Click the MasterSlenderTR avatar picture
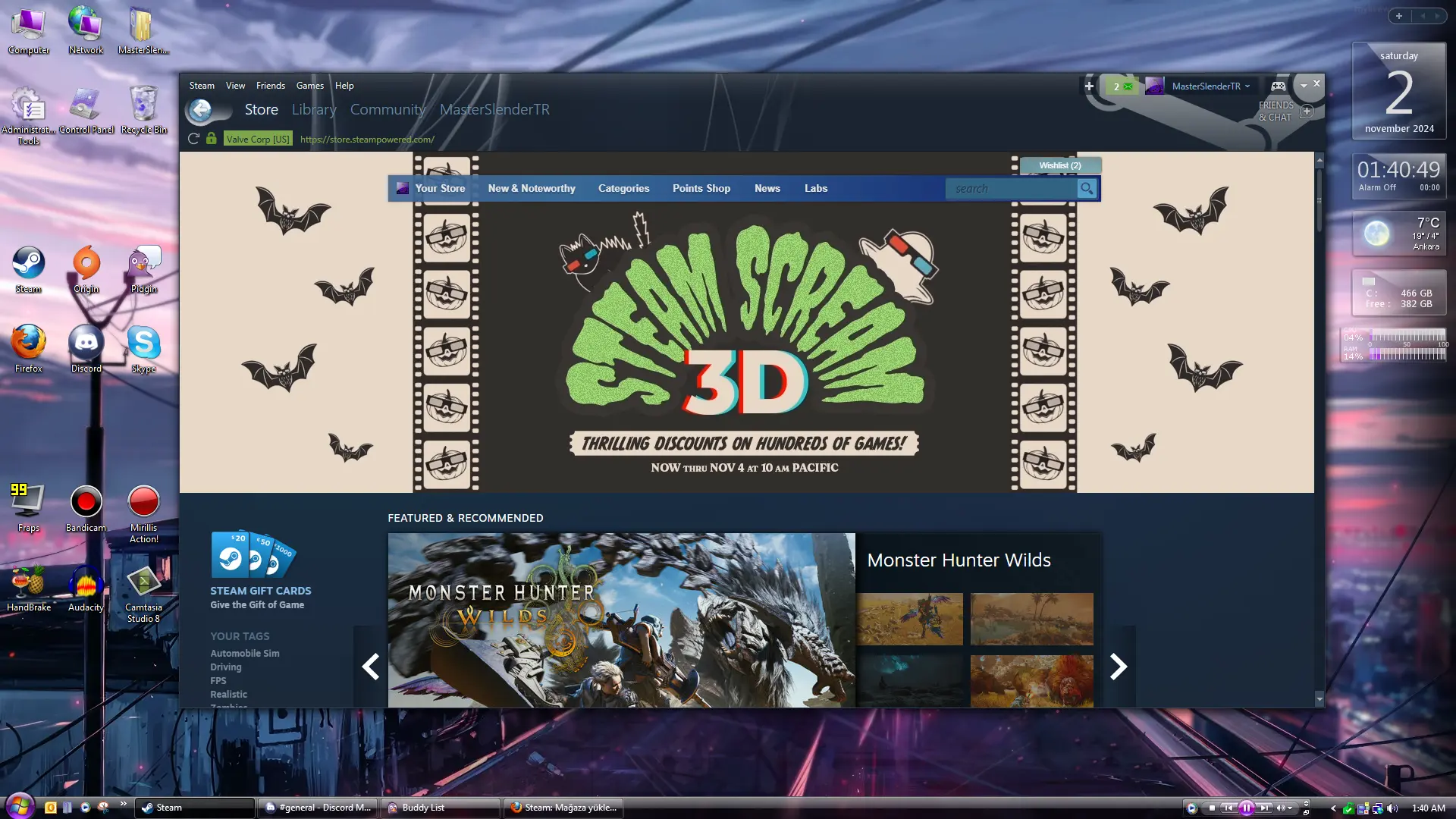 (1154, 86)
